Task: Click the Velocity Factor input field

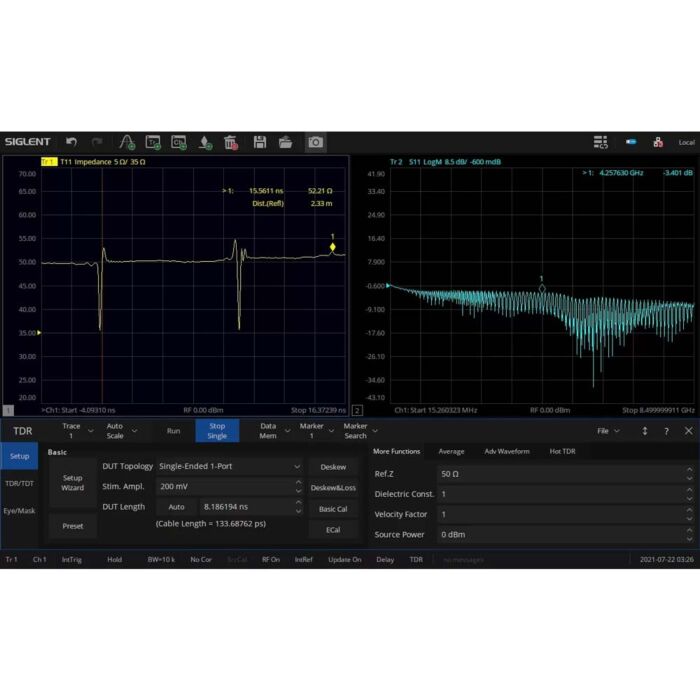Action: (560, 514)
